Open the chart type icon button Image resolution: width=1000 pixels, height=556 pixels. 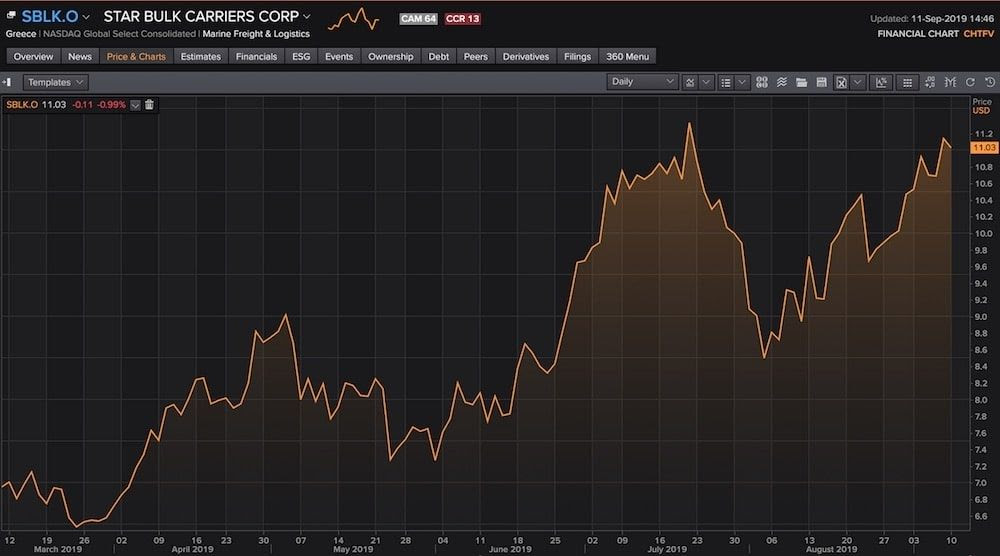(689, 82)
